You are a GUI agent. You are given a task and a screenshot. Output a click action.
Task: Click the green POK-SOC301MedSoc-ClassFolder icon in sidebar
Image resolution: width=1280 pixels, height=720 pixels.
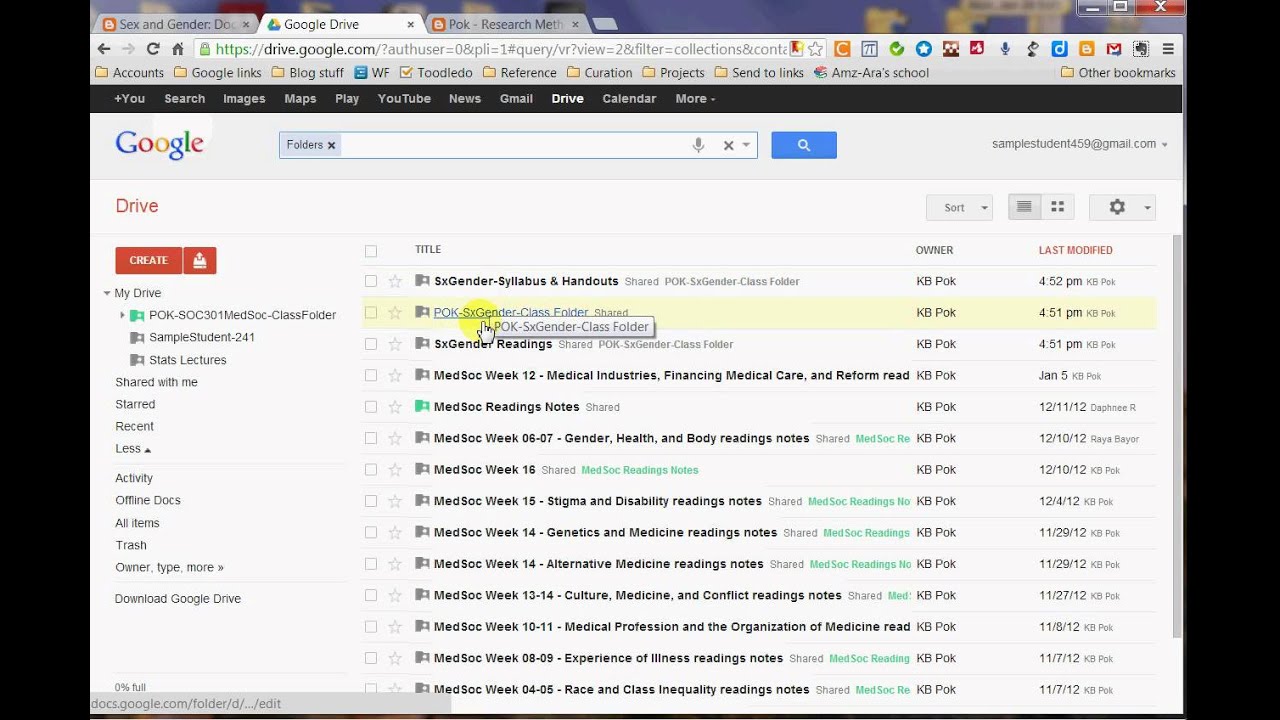[137, 315]
